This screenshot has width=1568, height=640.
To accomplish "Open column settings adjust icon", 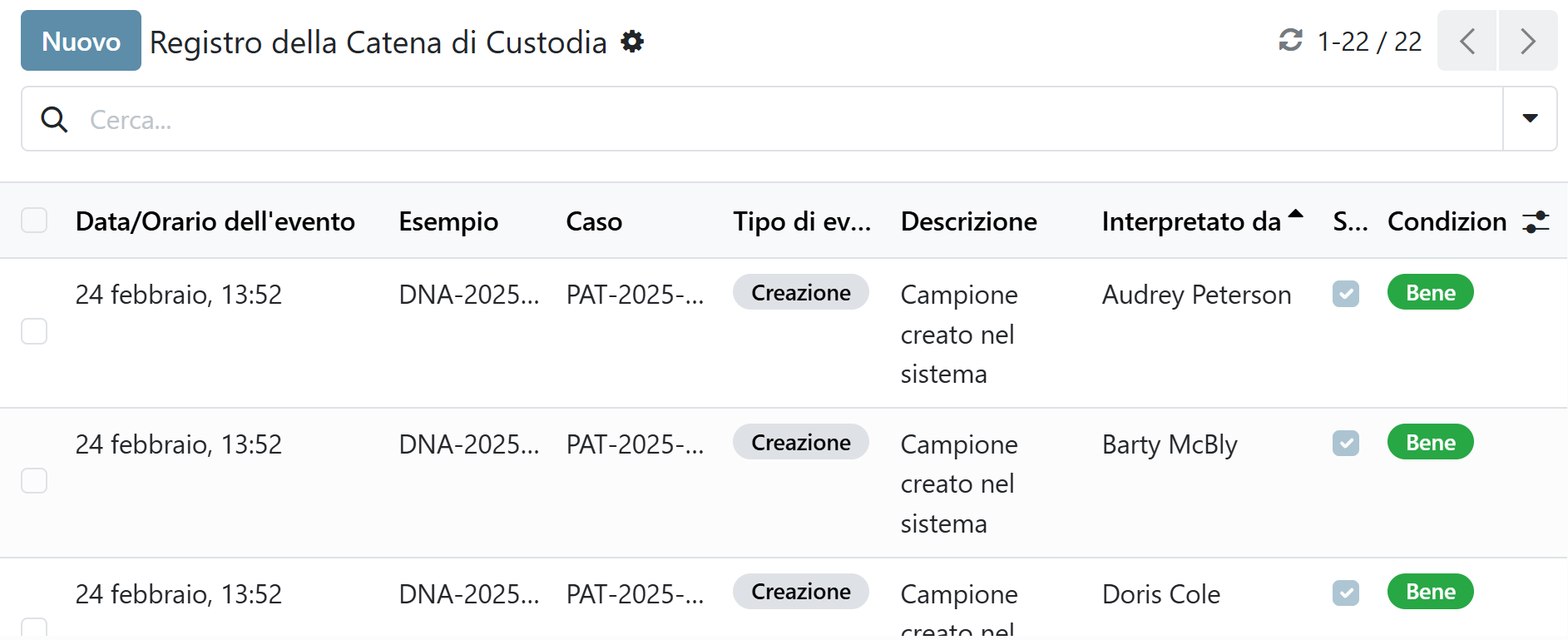I will (1536, 222).
